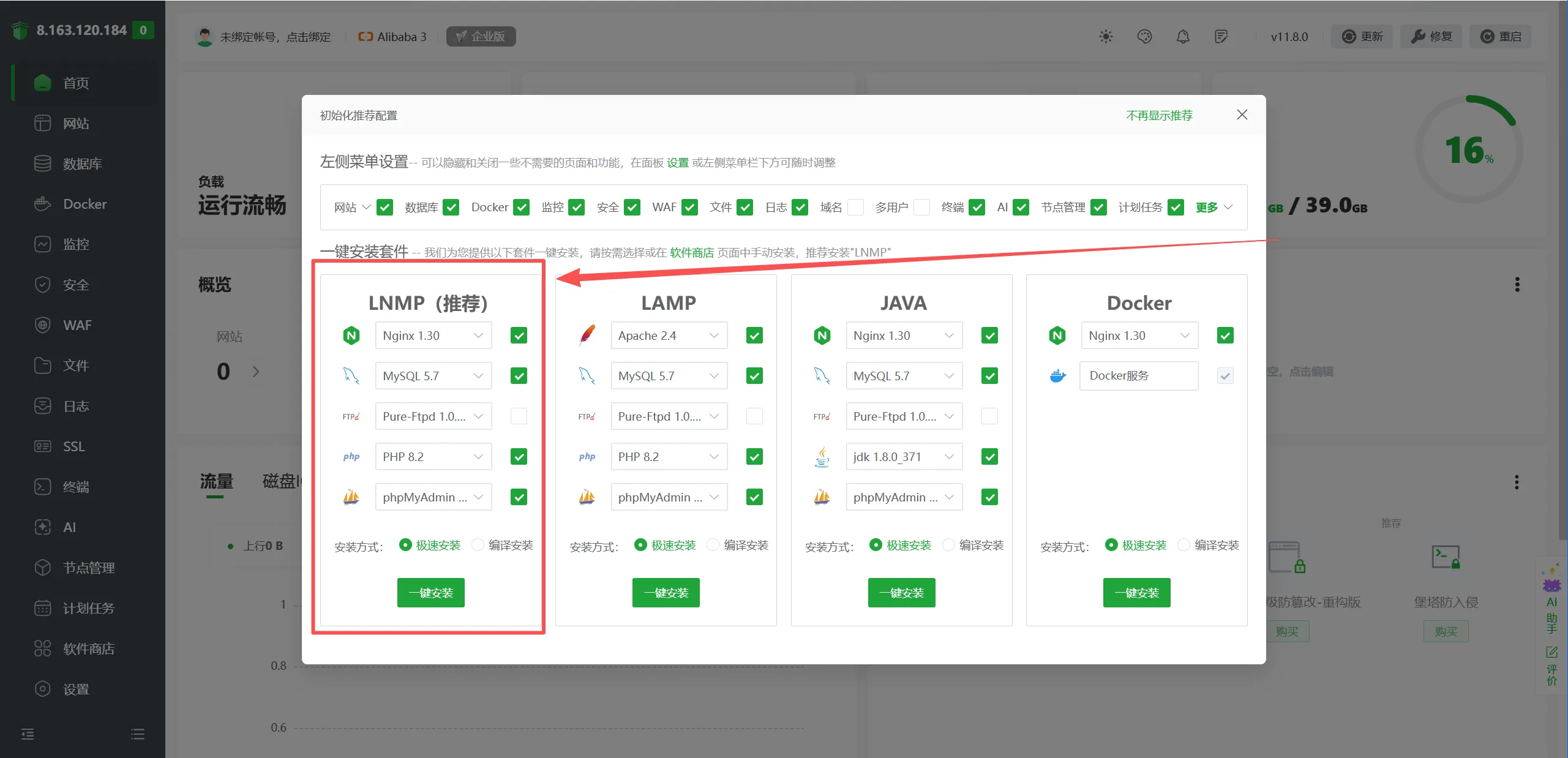Expand the 更多 menu options
This screenshot has width=1568, height=758.
[1214, 208]
